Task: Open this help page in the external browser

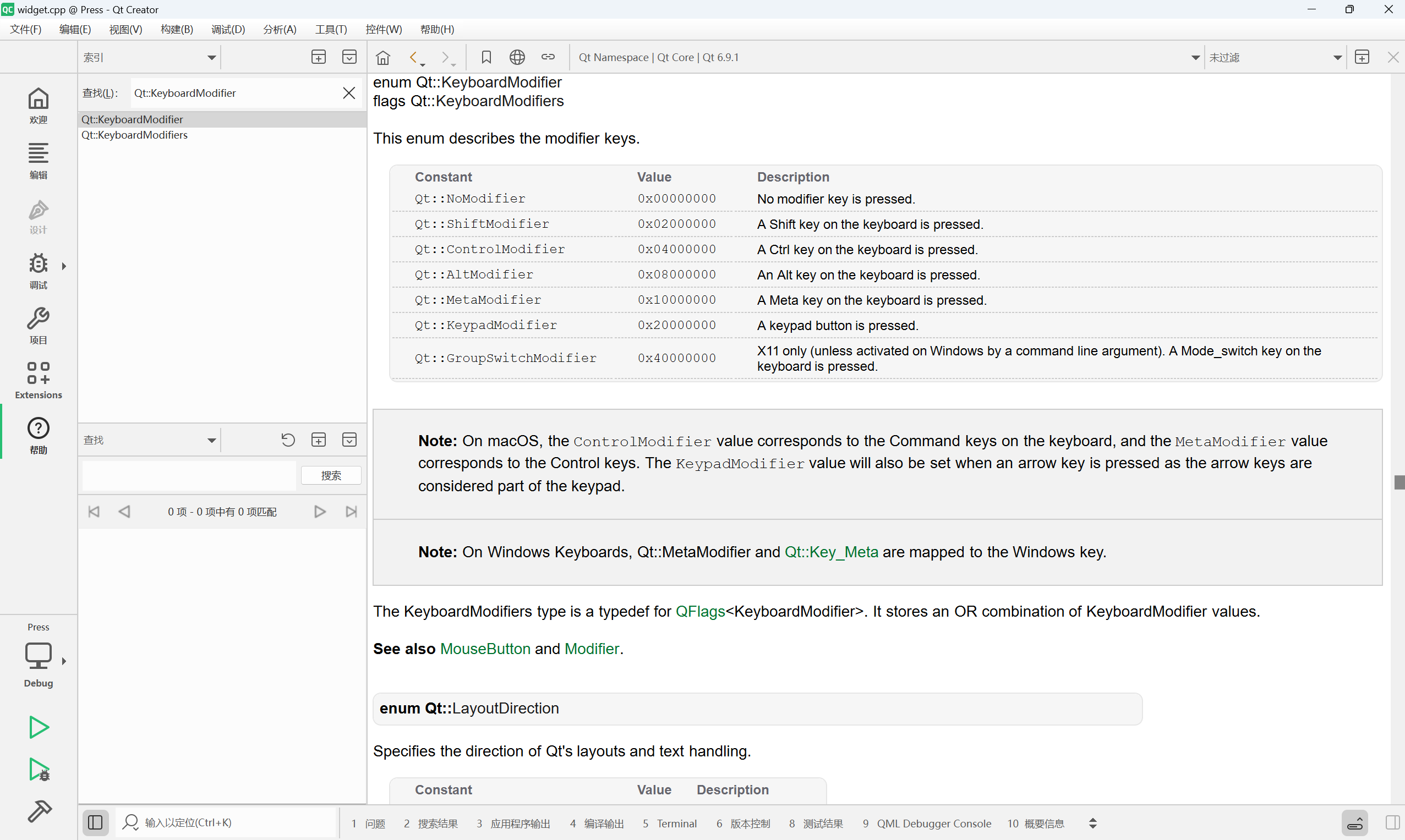Action: point(517,57)
